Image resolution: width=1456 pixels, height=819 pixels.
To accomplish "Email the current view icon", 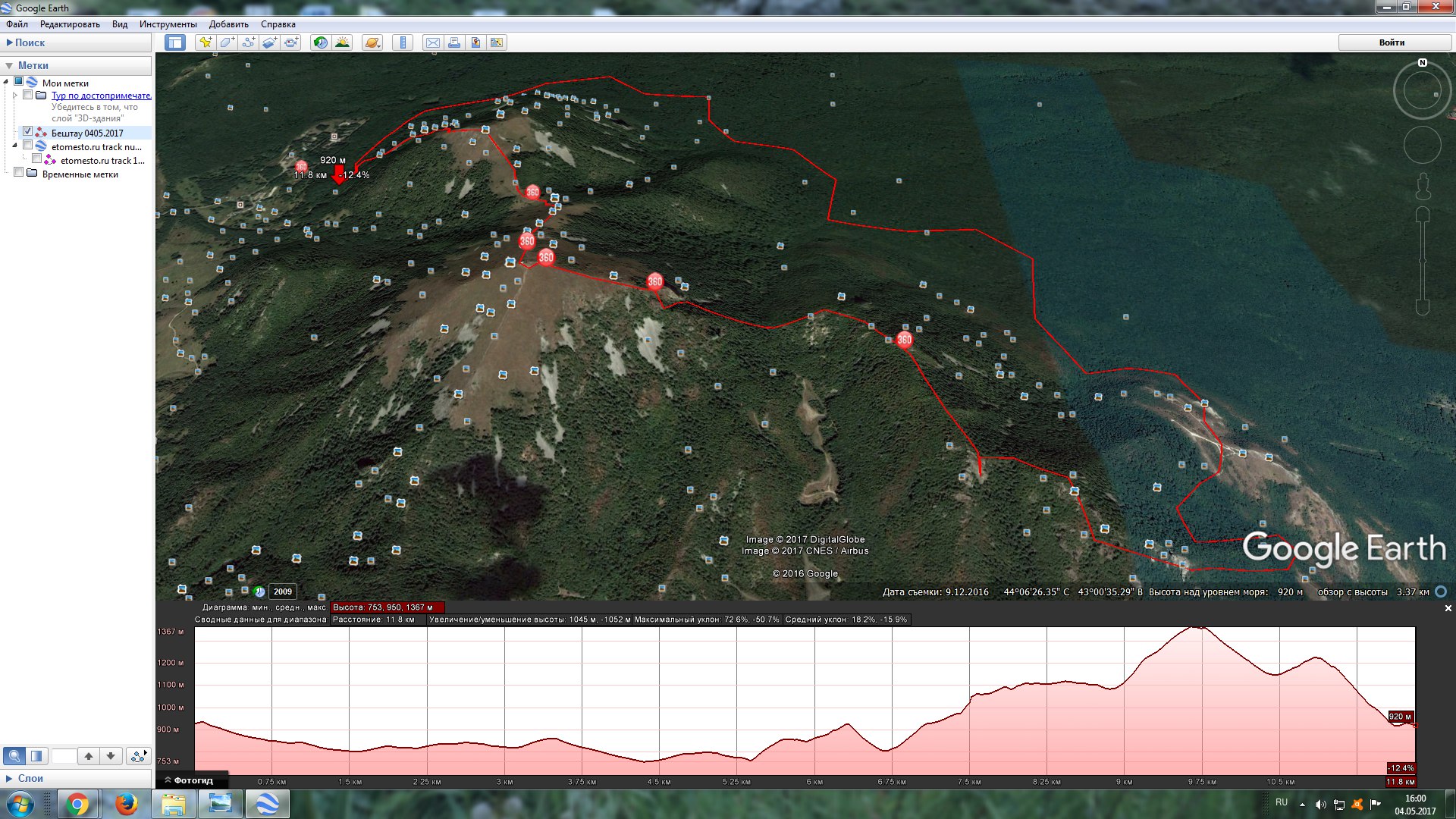I will click(432, 42).
